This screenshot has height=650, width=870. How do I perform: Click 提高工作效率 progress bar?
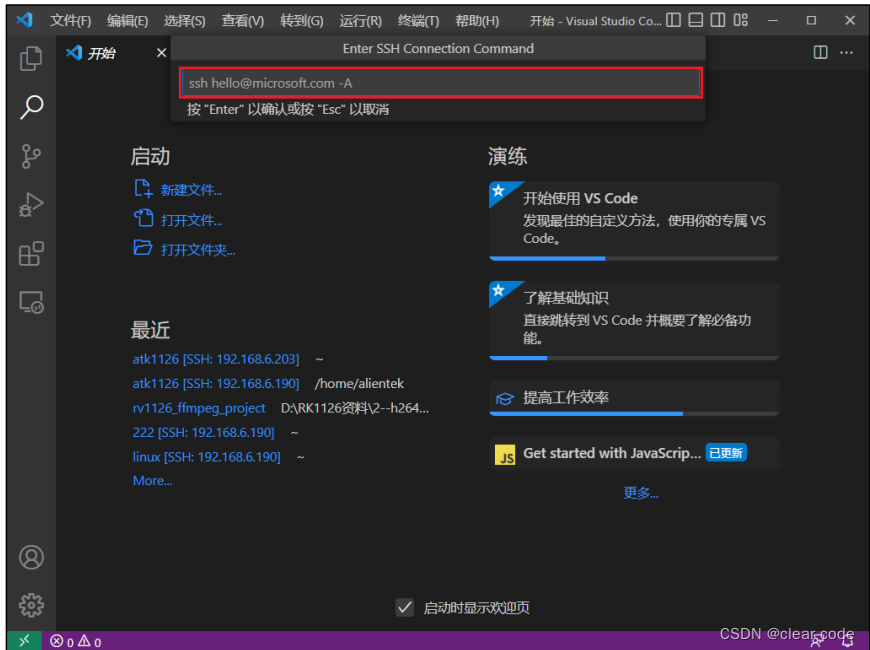(x=634, y=414)
